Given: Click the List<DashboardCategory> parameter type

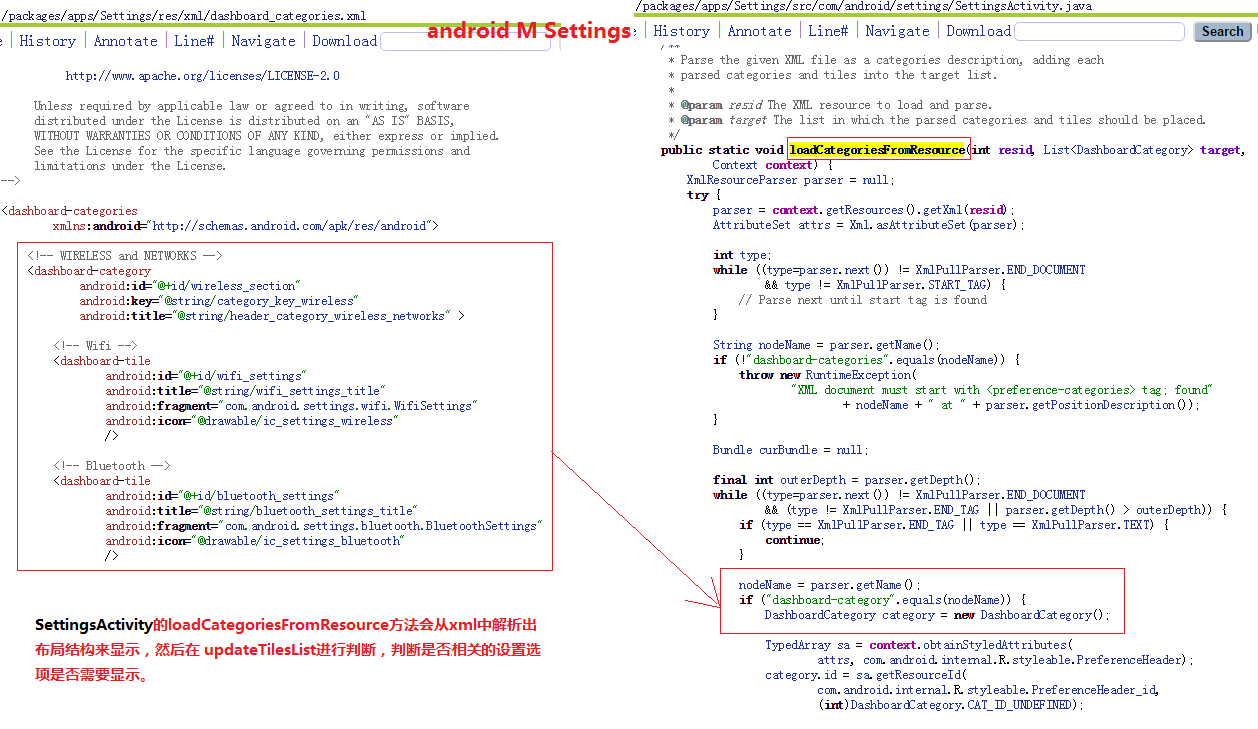Looking at the screenshot, I should click(x=1119, y=150).
